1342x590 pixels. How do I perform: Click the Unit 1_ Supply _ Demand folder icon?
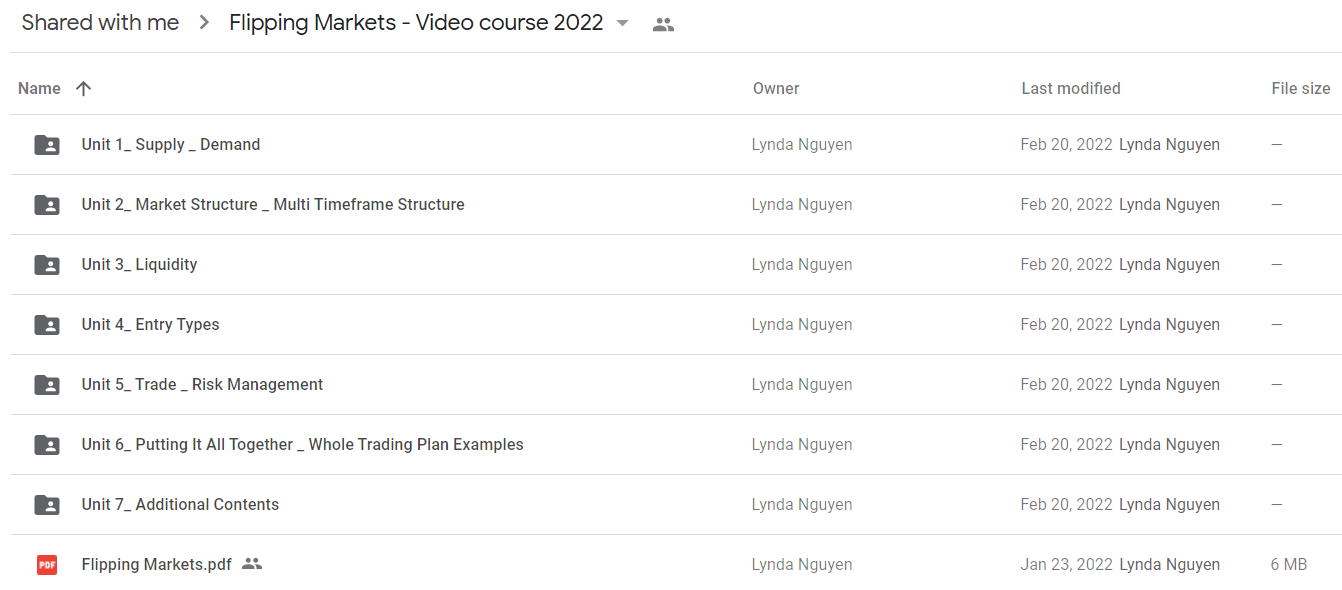coord(46,145)
